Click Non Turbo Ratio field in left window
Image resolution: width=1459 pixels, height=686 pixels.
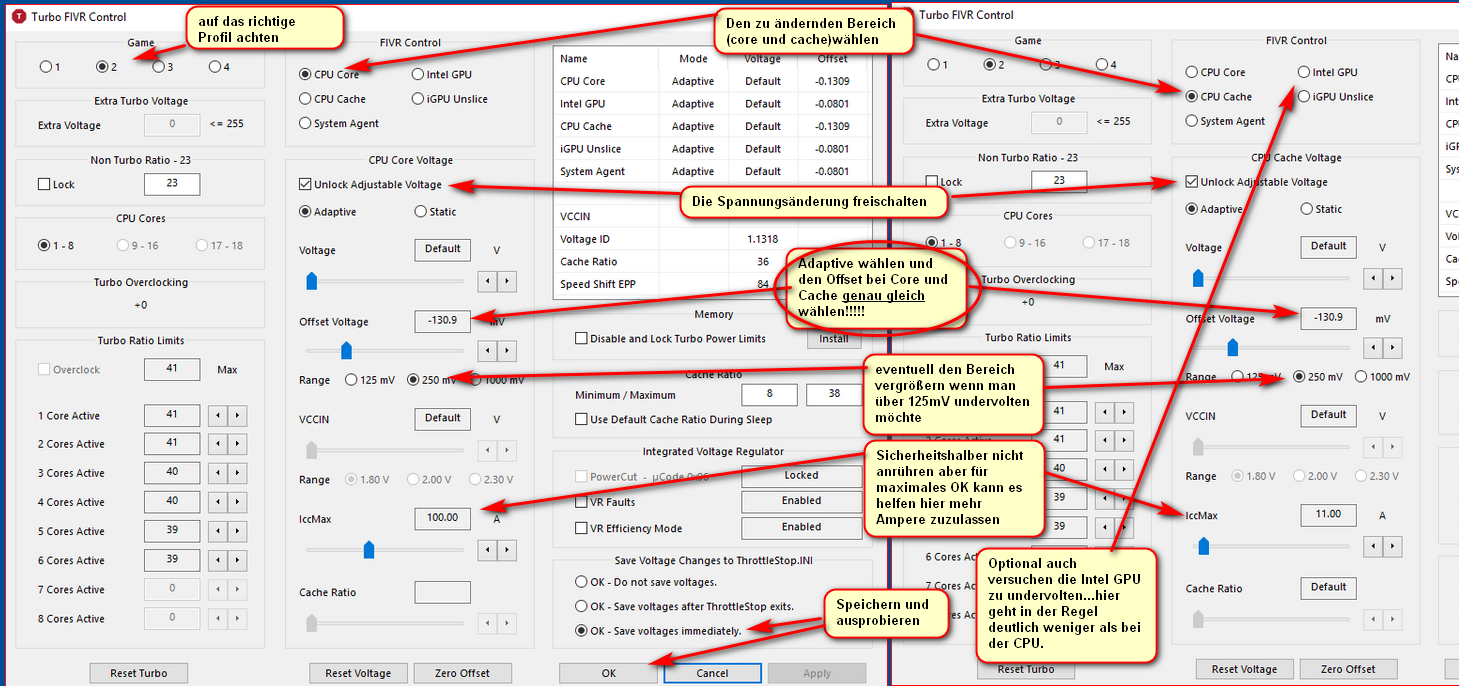172,184
